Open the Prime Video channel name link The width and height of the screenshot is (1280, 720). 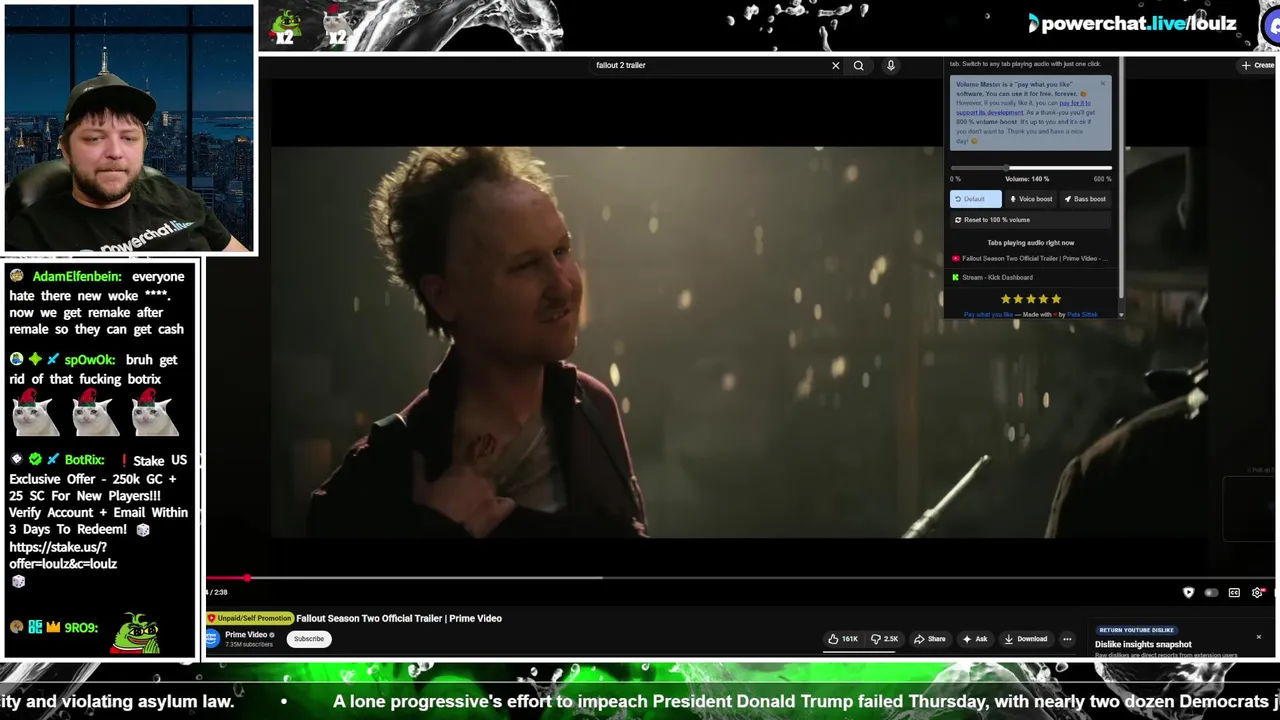coord(246,635)
